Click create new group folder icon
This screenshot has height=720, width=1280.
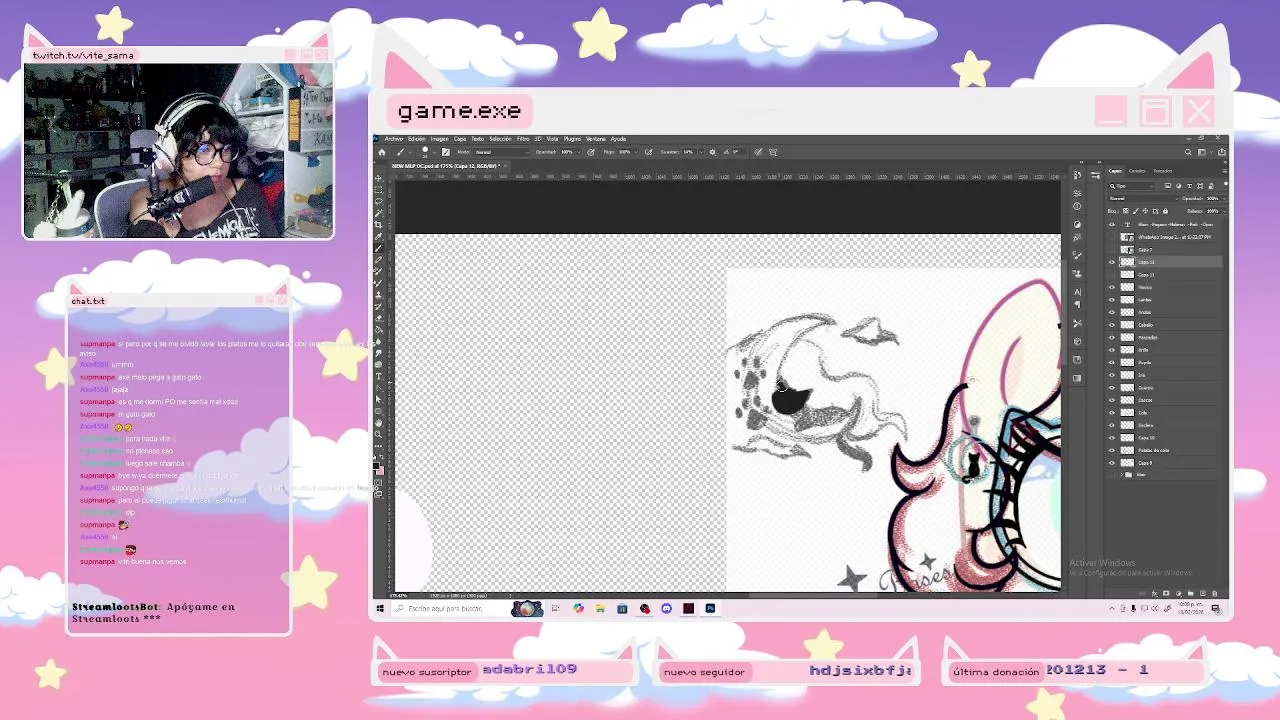pos(1190,593)
